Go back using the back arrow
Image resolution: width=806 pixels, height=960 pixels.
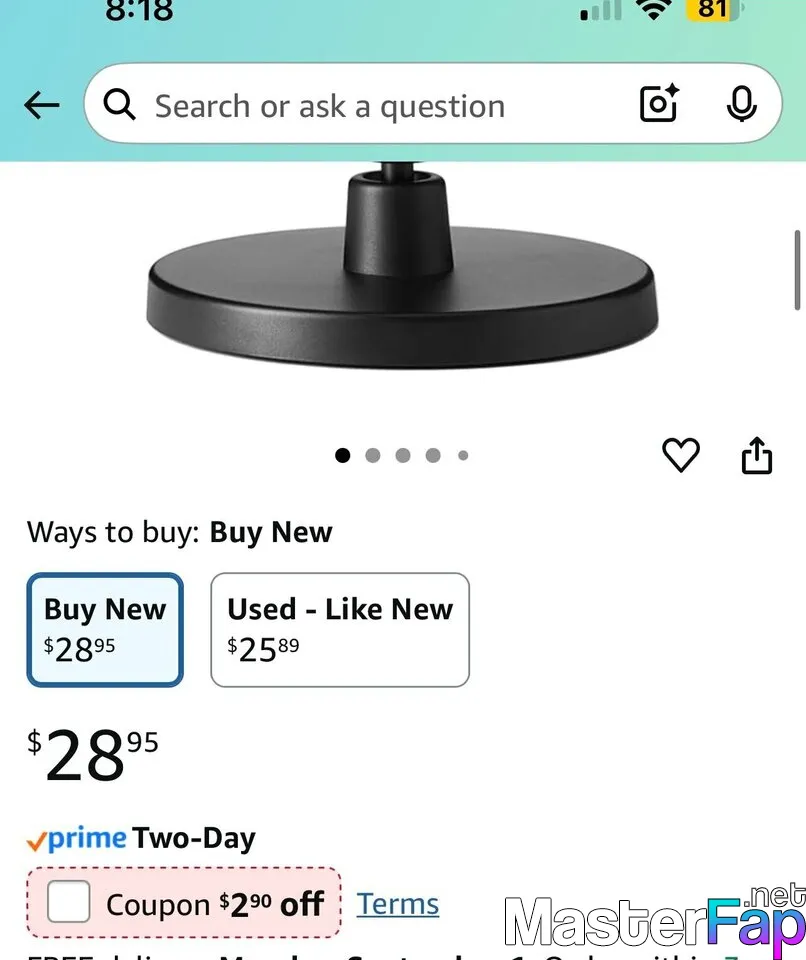point(42,105)
